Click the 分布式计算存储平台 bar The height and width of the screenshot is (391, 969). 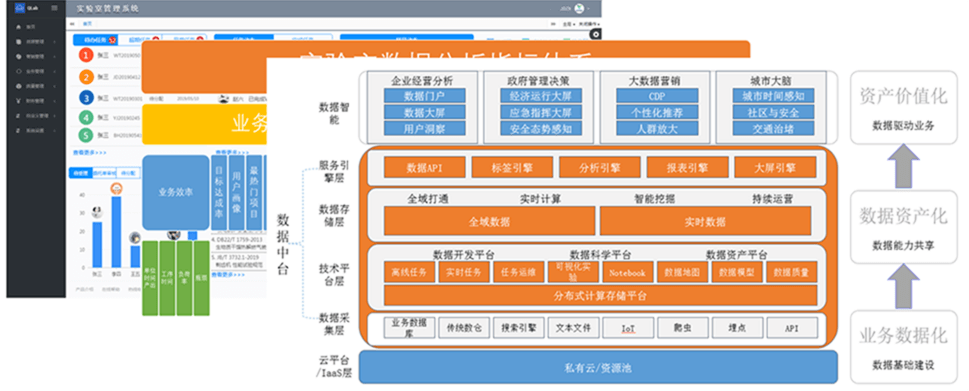(600, 295)
